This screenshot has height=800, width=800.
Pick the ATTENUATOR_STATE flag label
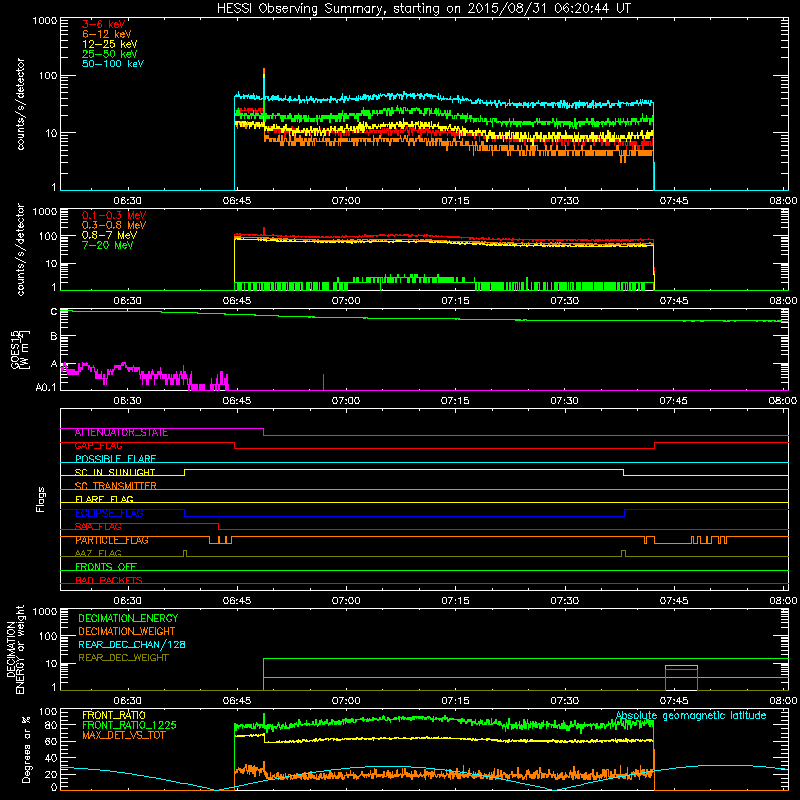tap(121, 433)
